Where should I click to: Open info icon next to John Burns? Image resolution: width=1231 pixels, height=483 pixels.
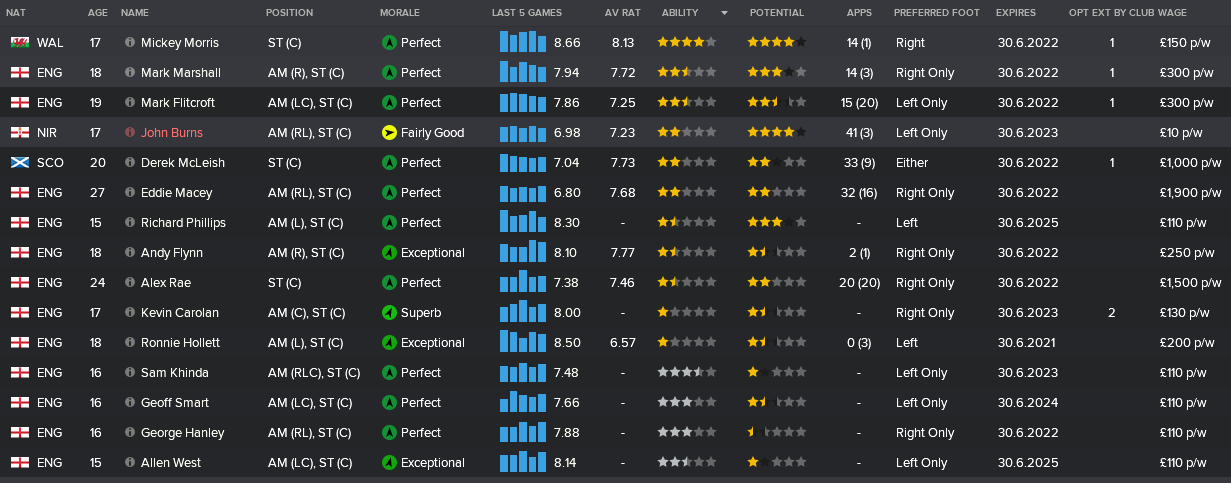click(x=130, y=133)
